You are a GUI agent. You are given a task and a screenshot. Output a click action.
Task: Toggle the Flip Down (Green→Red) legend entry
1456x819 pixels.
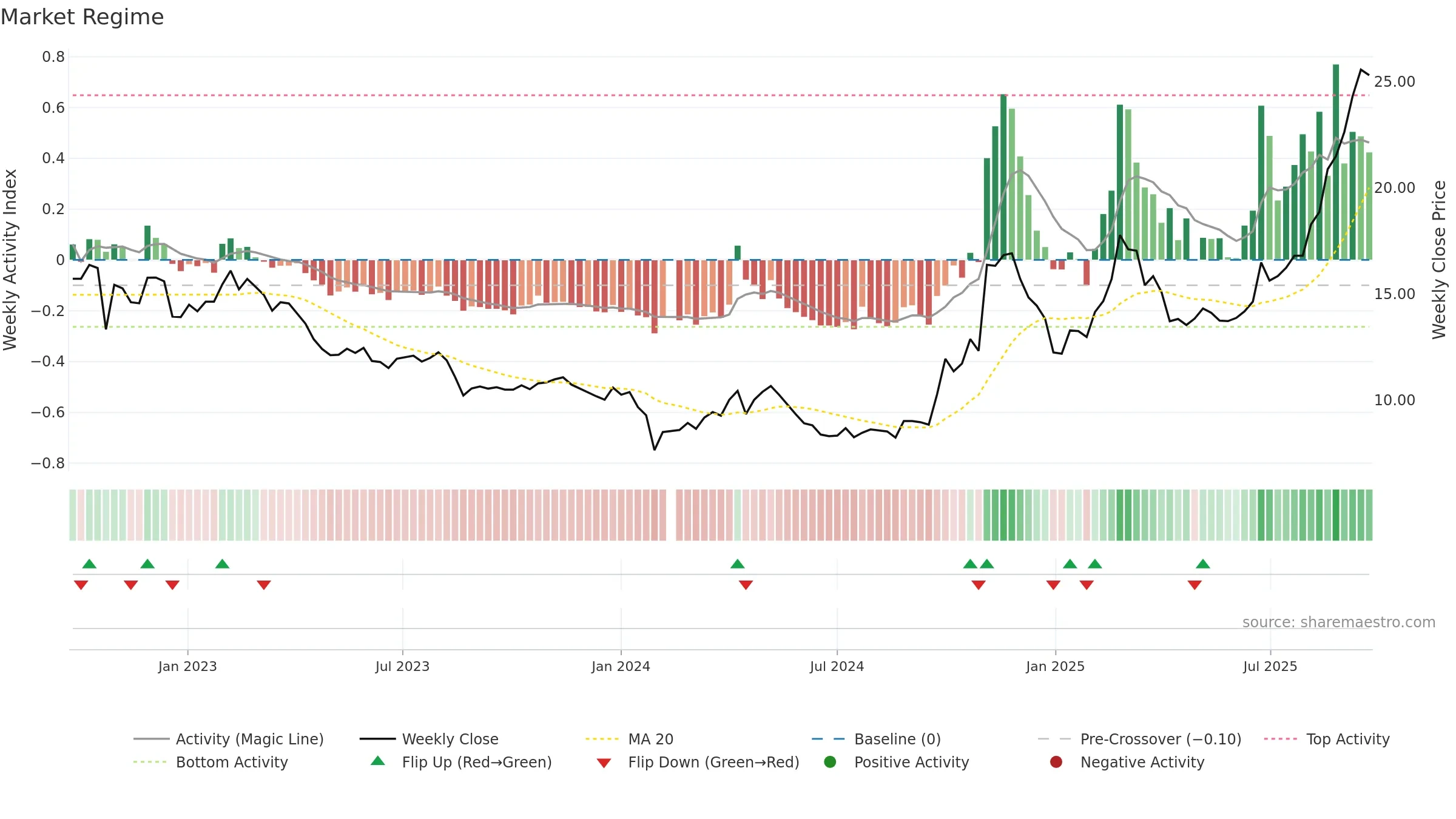(698, 762)
